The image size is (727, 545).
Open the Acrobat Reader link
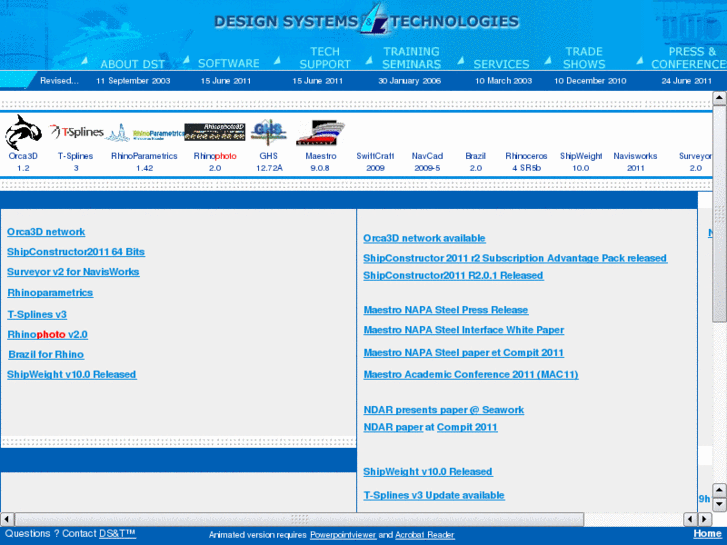[424, 535]
